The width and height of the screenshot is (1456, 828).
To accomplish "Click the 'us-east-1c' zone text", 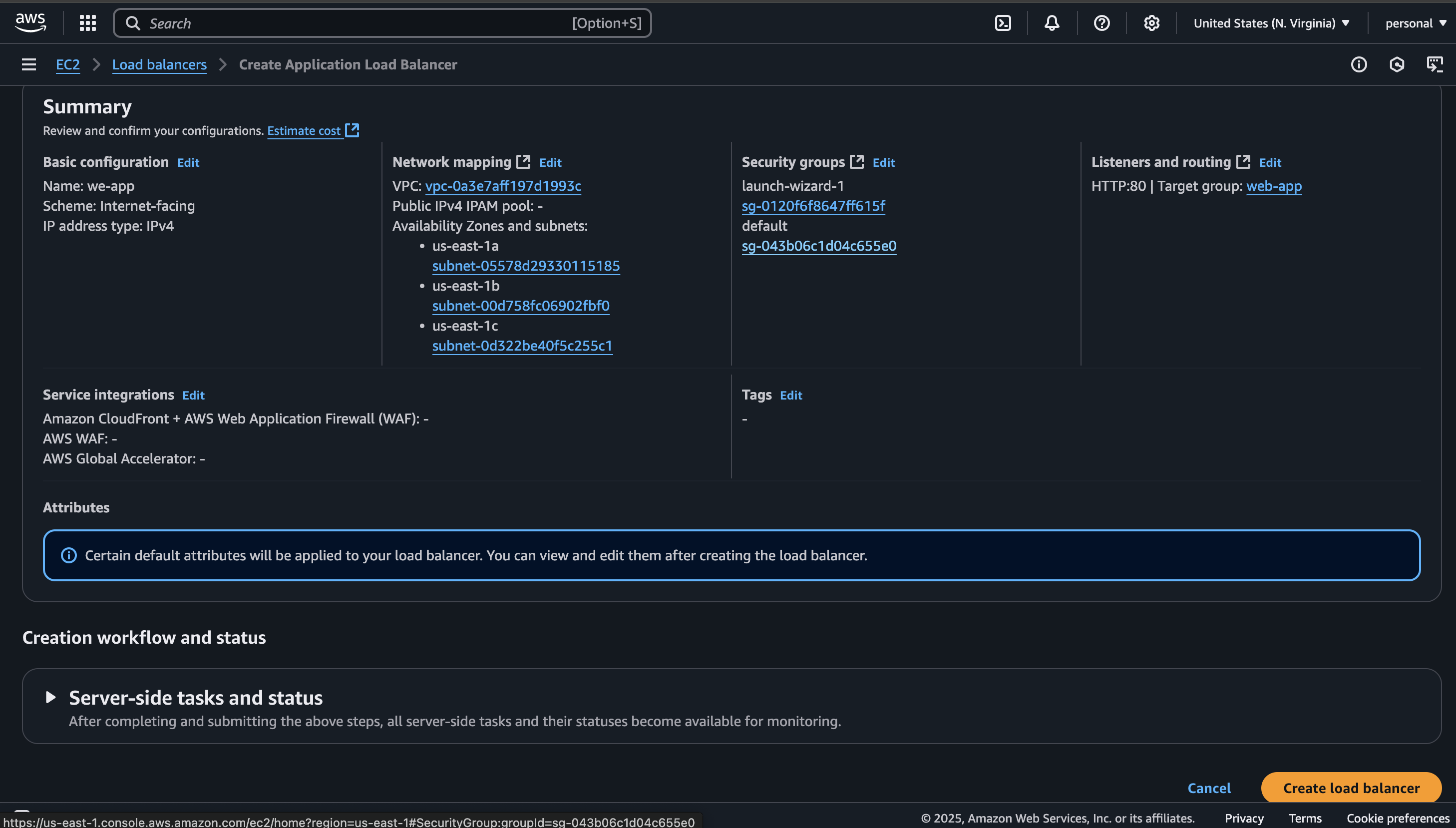I will (465, 325).
